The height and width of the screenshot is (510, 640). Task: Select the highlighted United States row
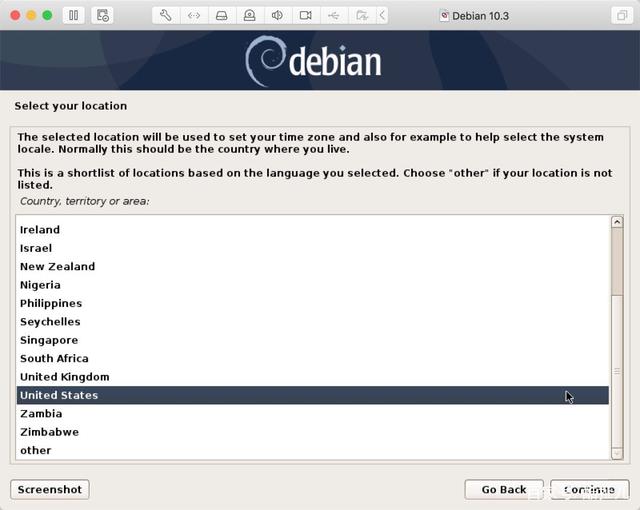point(313,395)
